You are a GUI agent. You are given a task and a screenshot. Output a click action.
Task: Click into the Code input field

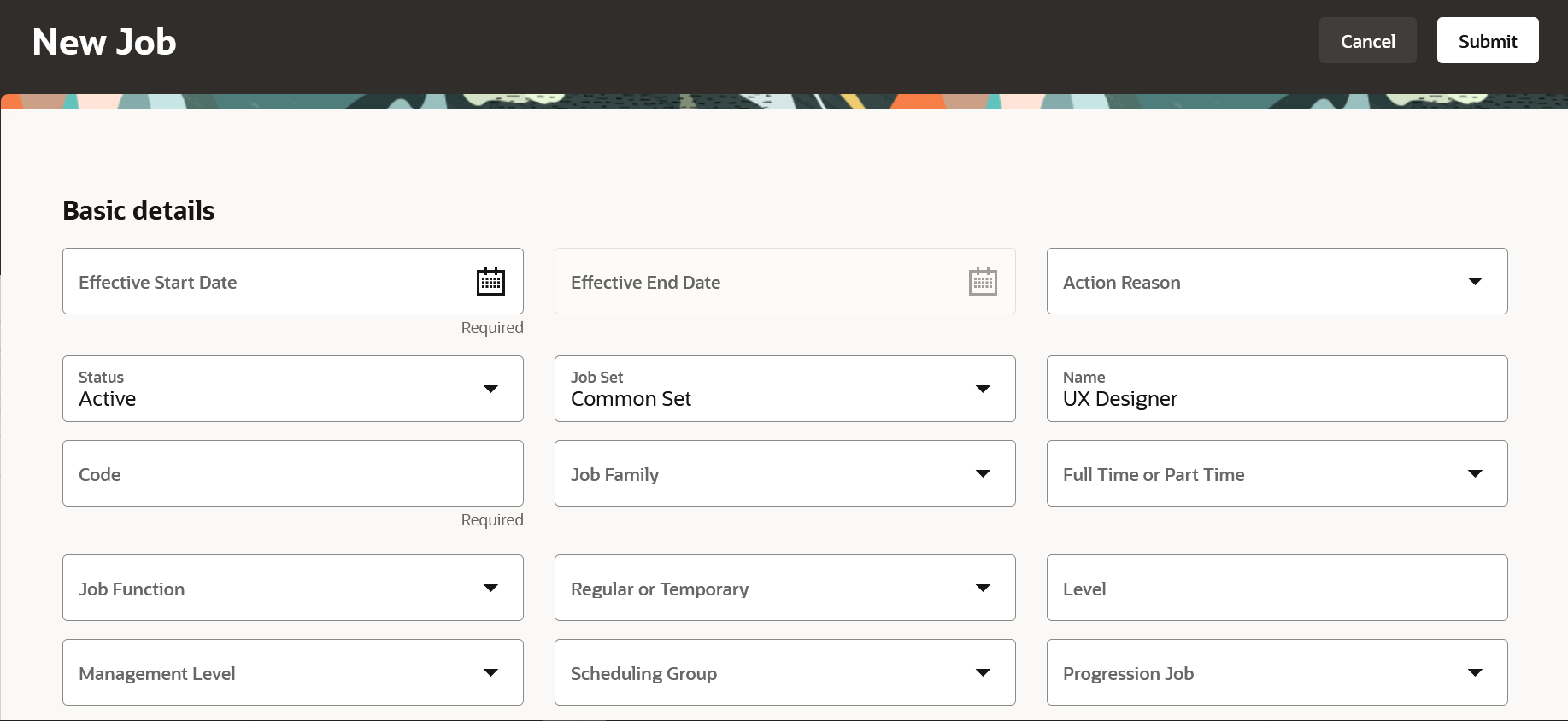point(293,473)
